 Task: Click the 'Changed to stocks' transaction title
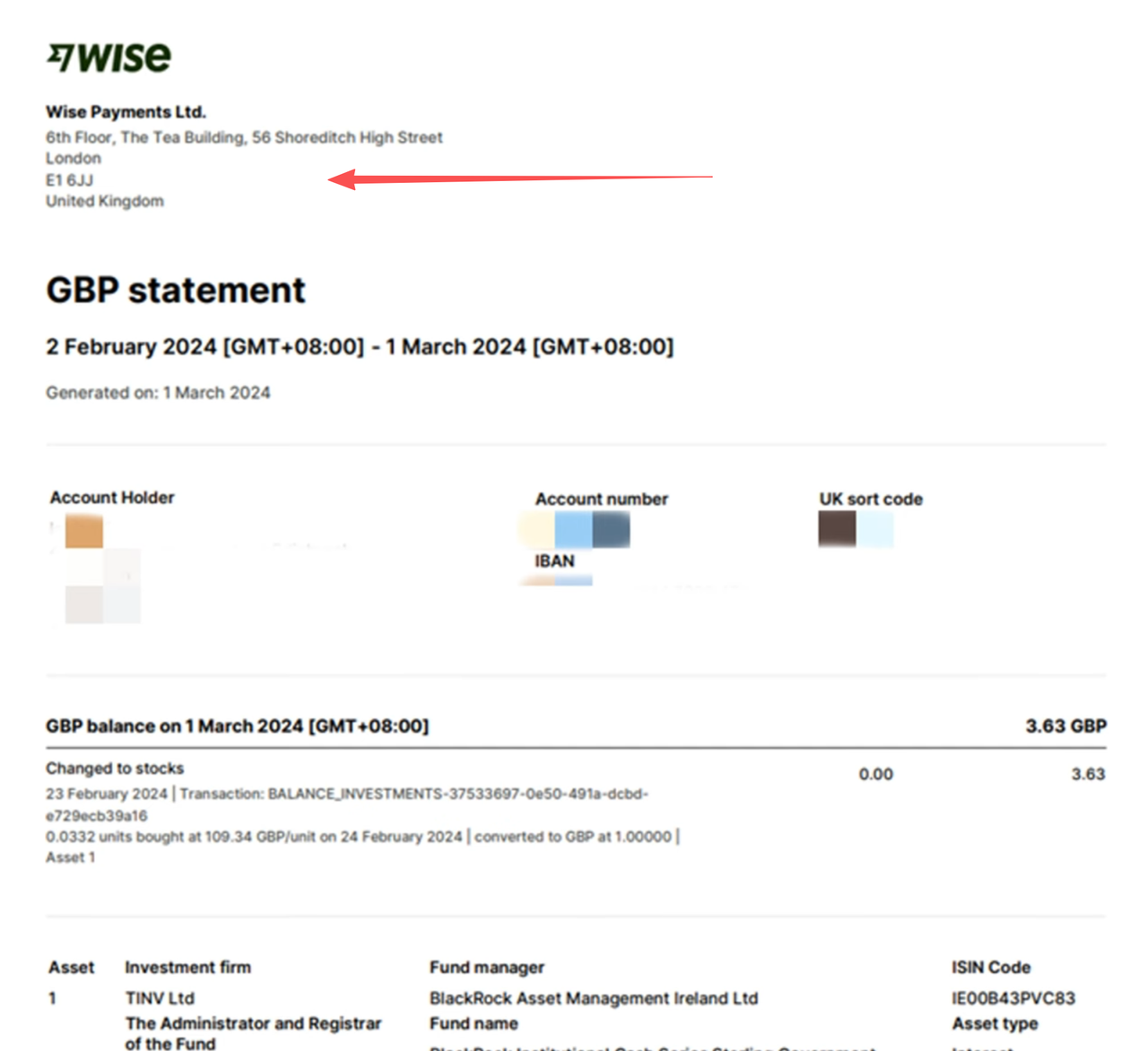[x=115, y=769]
